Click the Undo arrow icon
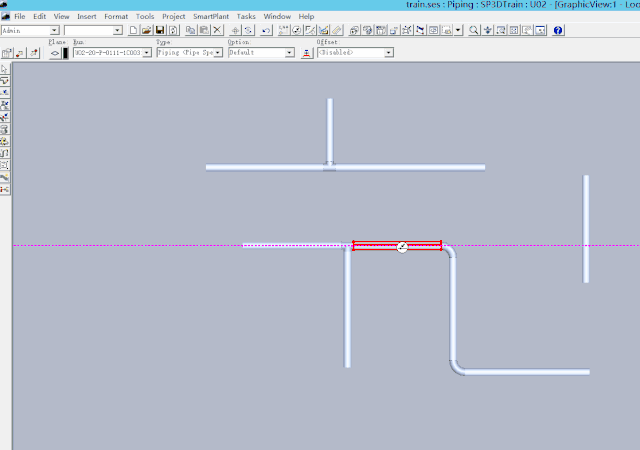Viewport: 640px width, 450px height. pos(266,30)
